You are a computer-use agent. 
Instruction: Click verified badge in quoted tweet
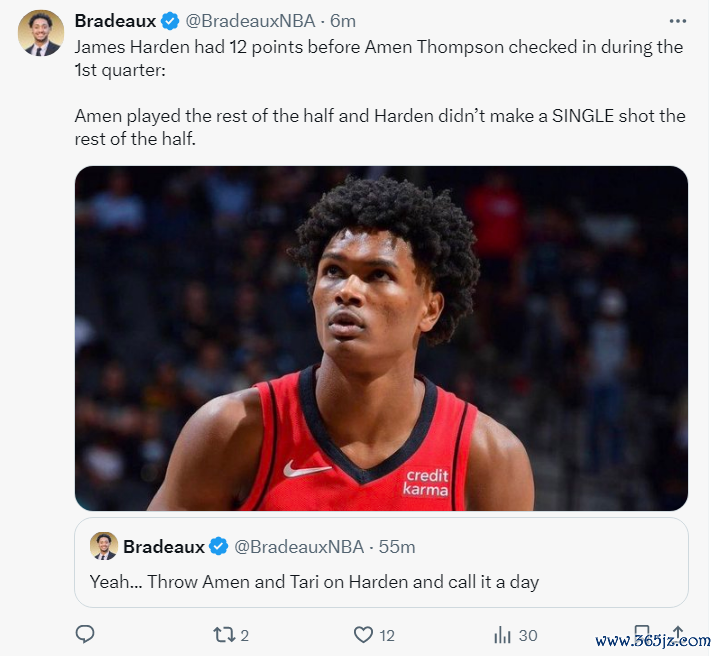218,547
